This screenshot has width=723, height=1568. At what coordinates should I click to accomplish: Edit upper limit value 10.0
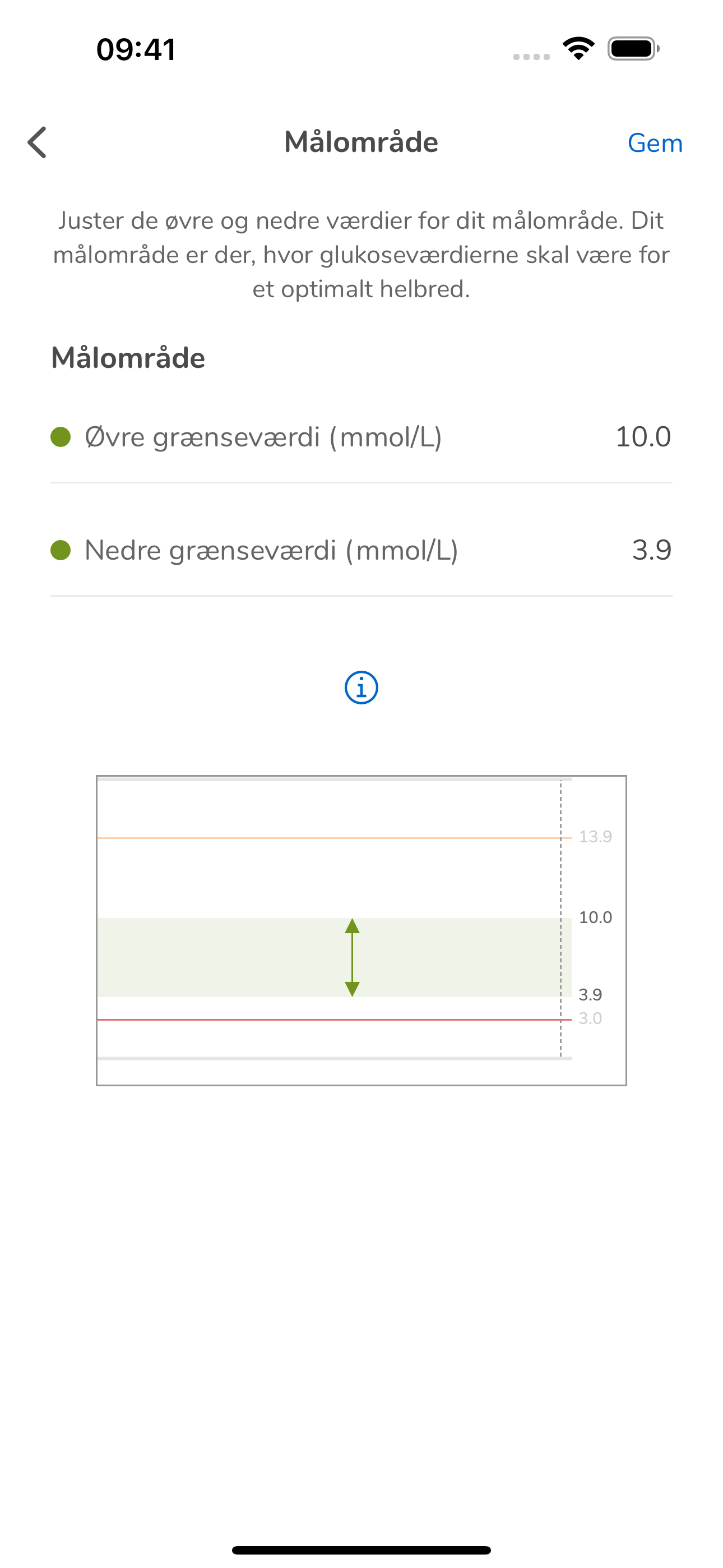click(x=643, y=436)
